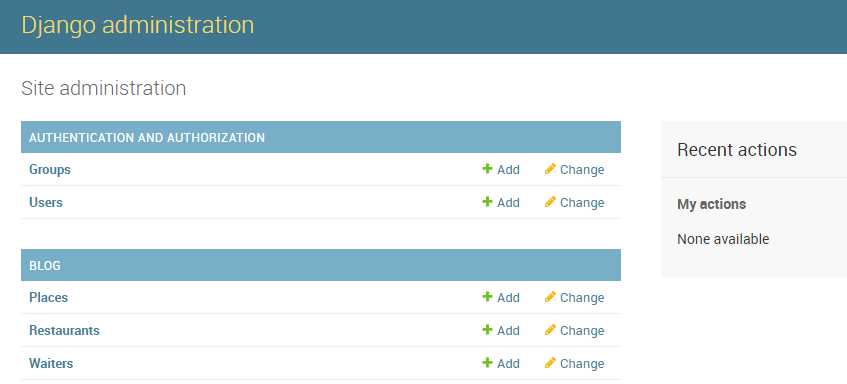Click the Change text link for Users
This screenshot has height=384, width=847.
tap(582, 203)
